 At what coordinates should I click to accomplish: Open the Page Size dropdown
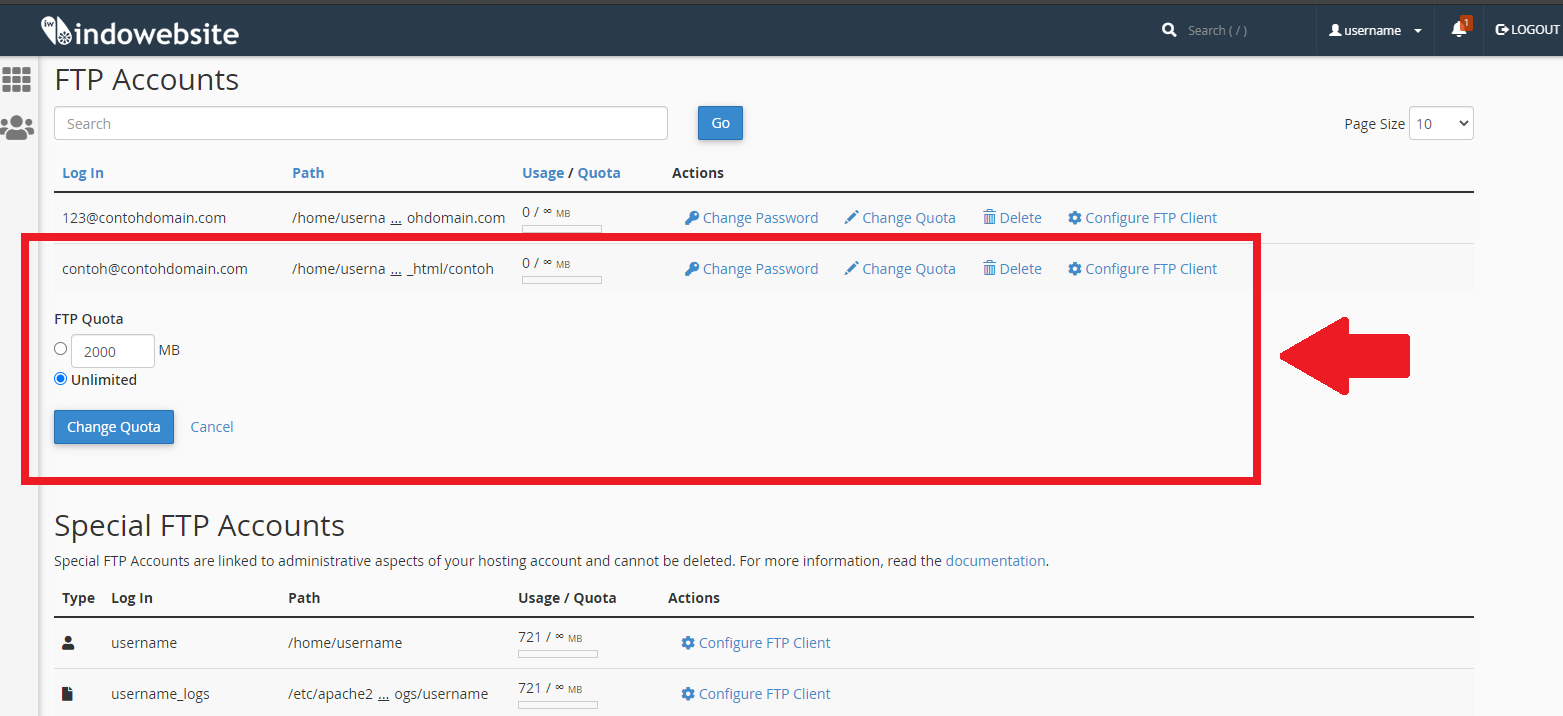pyautogui.click(x=1440, y=124)
